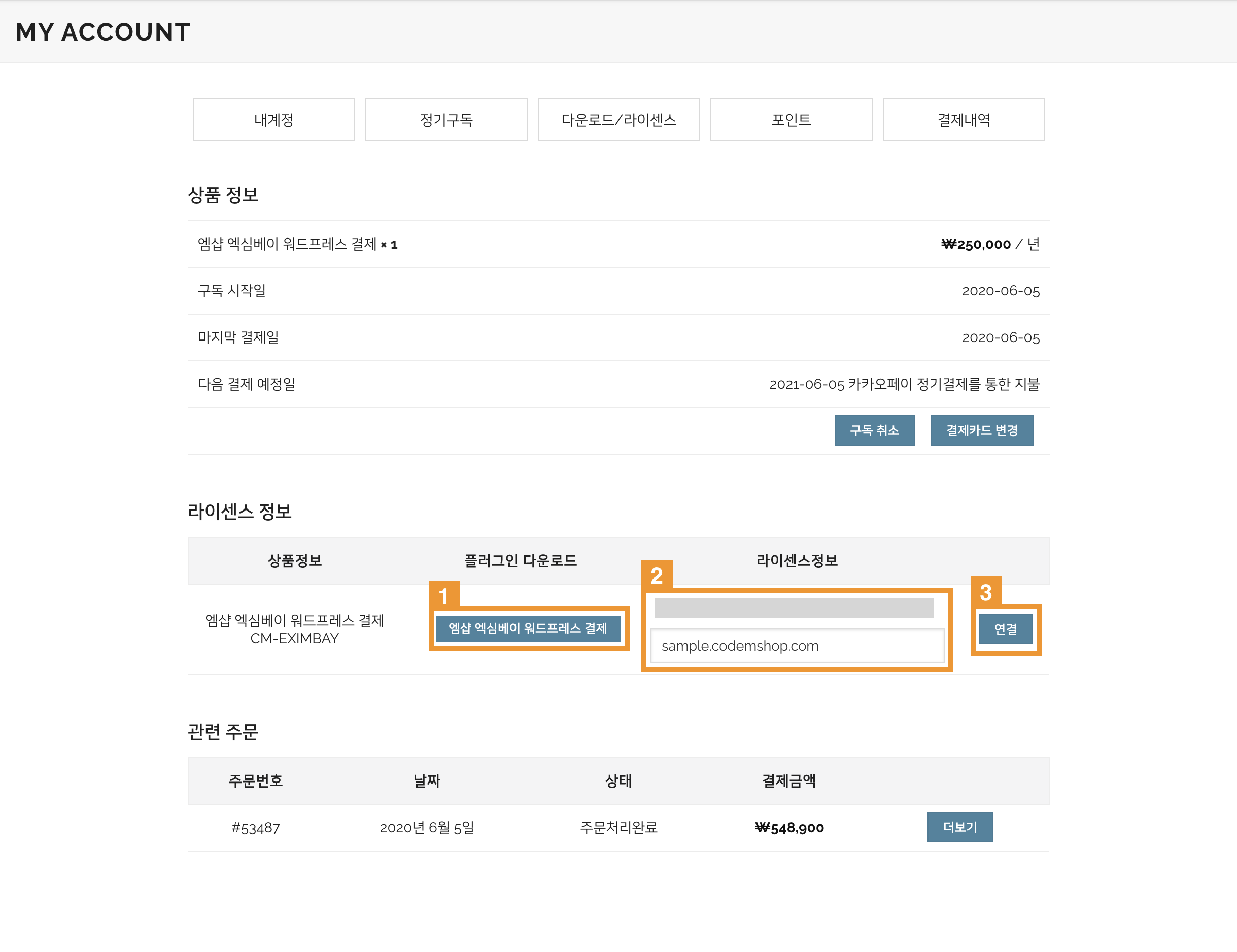1237x952 pixels.
Task: Click the CM-EXIMBAY product code text
Action: (x=294, y=638)
